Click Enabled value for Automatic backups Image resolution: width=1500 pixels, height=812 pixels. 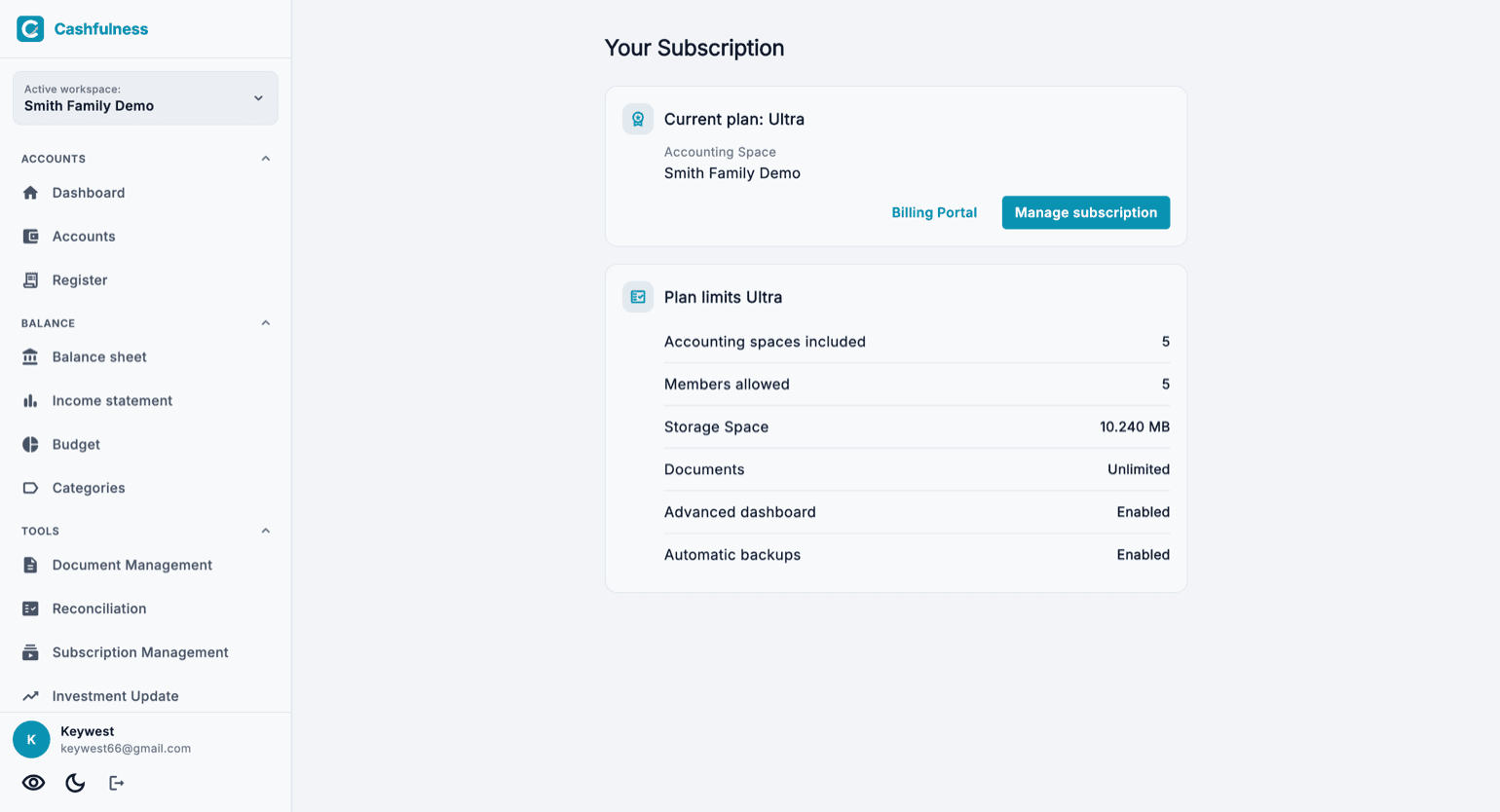(1144, 555)
